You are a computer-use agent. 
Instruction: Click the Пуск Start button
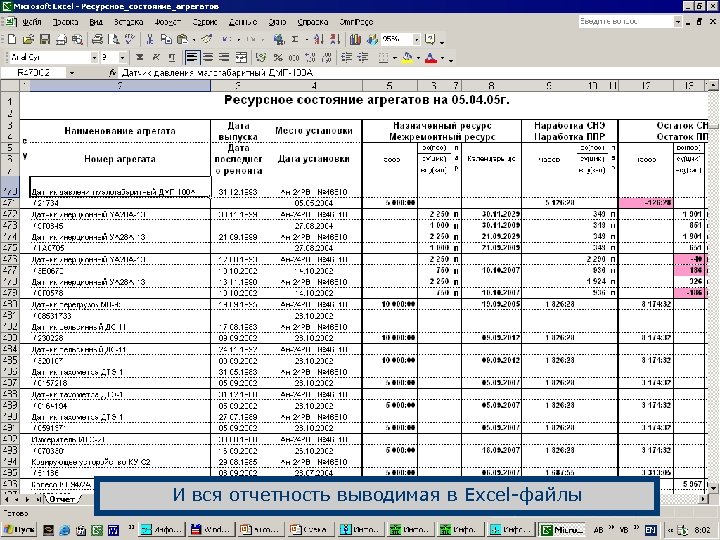[20, 529]
